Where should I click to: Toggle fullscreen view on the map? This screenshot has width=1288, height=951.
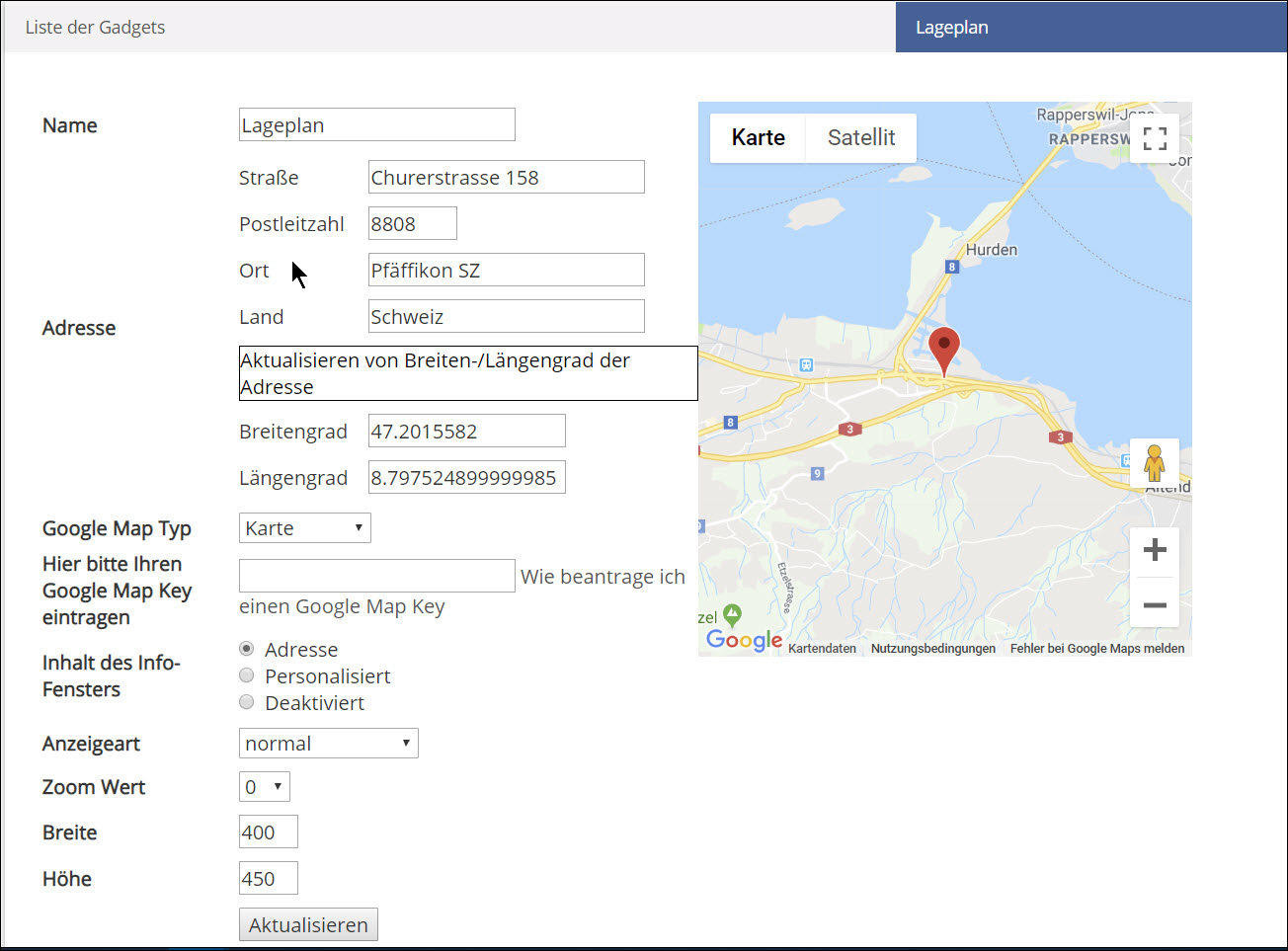click(x=1155, y=138)
